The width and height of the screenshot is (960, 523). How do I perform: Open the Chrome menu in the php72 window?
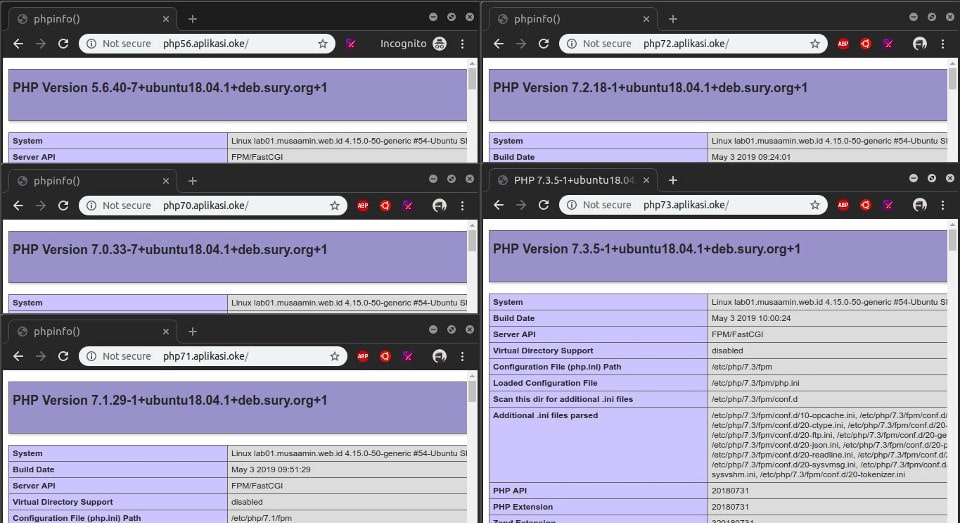point(943,43)
